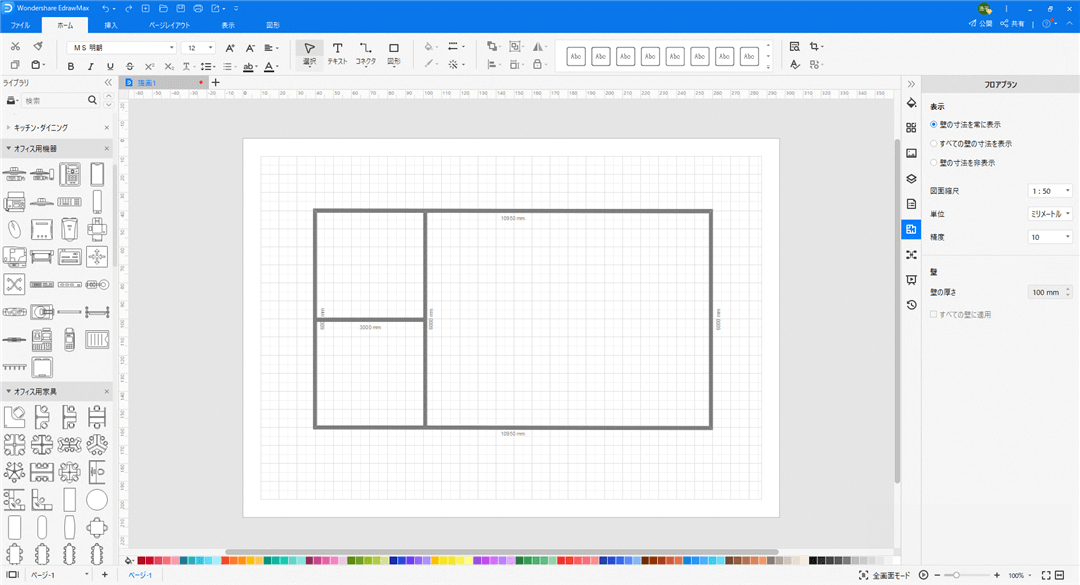Open the 図面縮尺 1:50 scale dropdown
The image size is (1080, 585).
(1050, 190)
